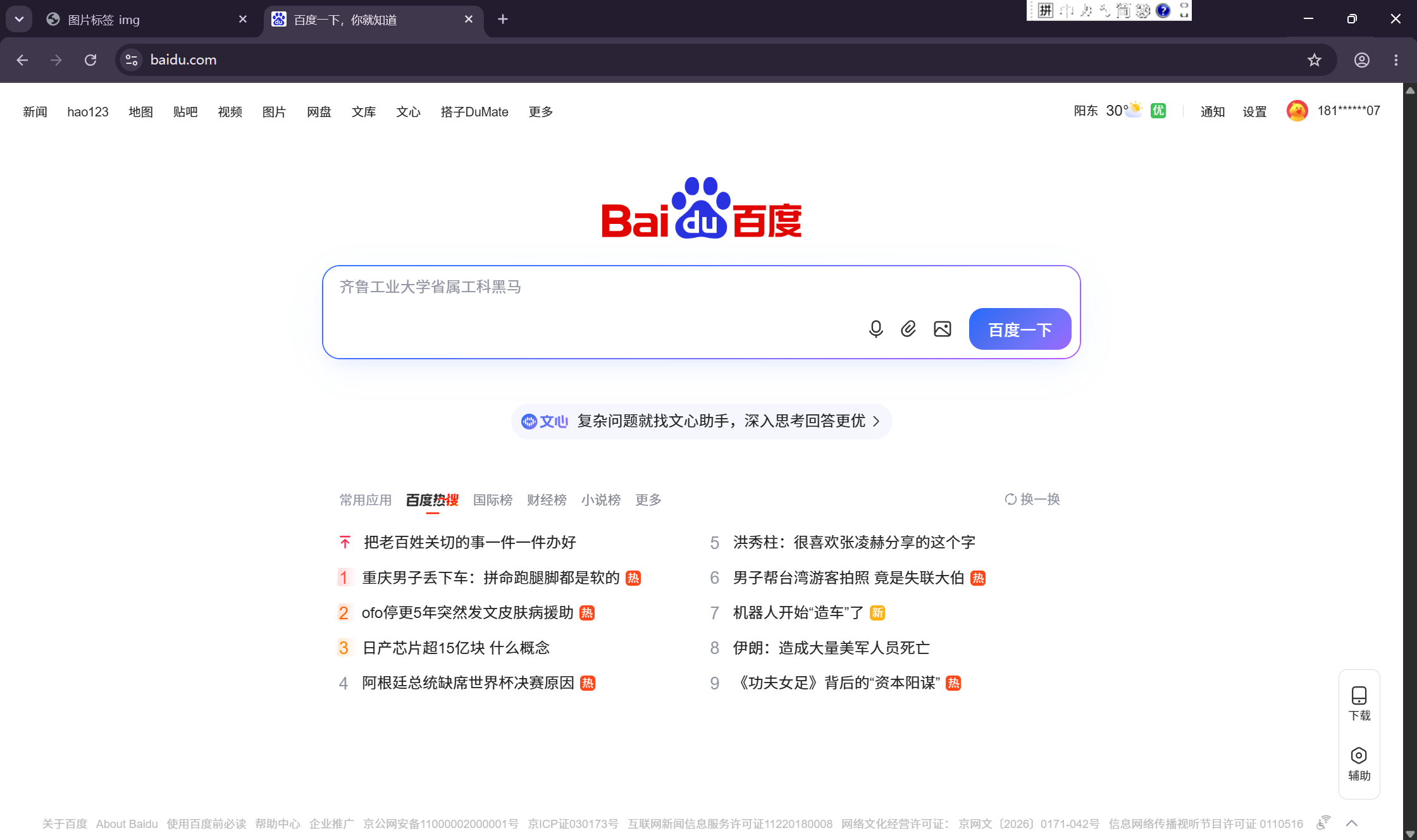
Task: Click the user avatar icon
Action: (x=1297, y=111)
